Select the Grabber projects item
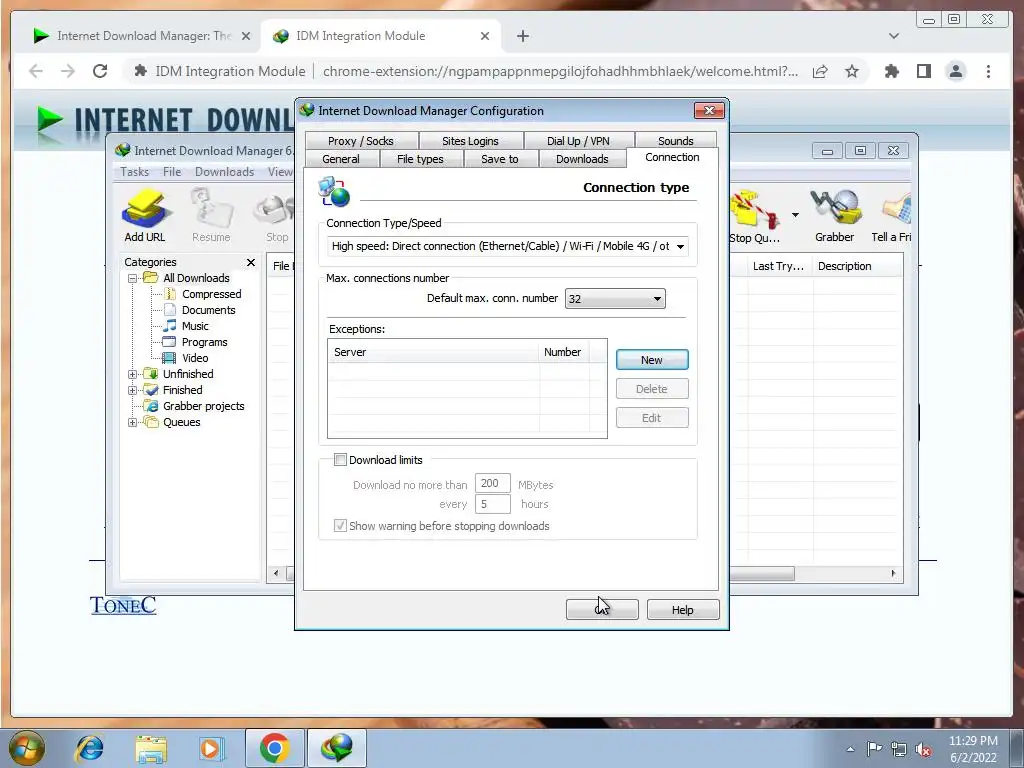This screenshot has height=768, width=1024. pos(203,406)
